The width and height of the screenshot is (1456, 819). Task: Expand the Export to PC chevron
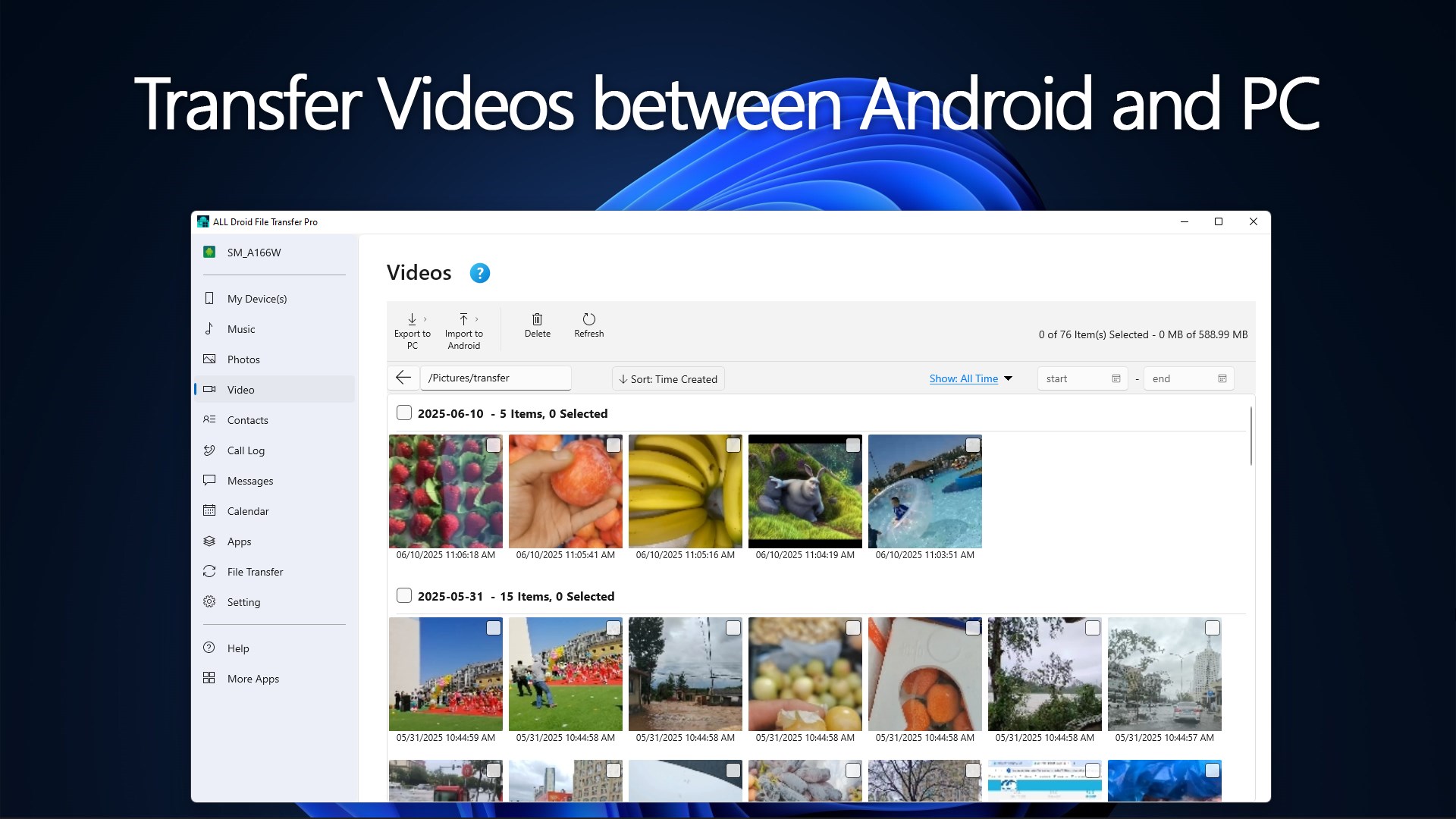tap(425, 319)
